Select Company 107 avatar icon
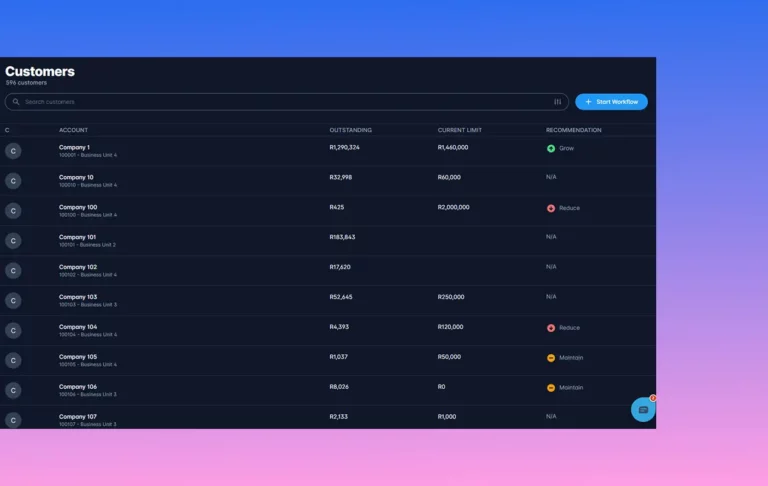The image size is (768, 486). pyautogui.click(x=13, y=420)
